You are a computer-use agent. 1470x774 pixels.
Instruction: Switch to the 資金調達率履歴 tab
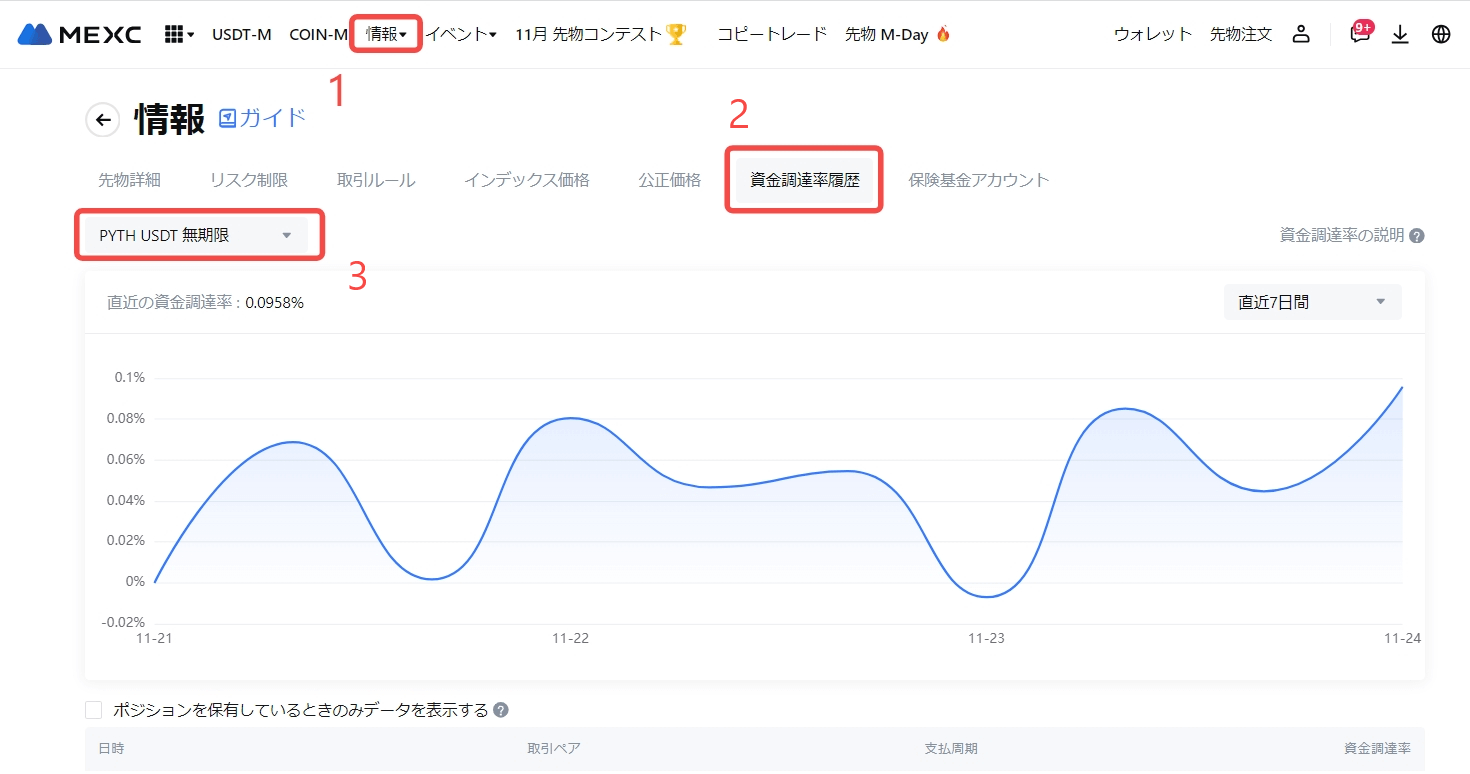pos(804,180)
